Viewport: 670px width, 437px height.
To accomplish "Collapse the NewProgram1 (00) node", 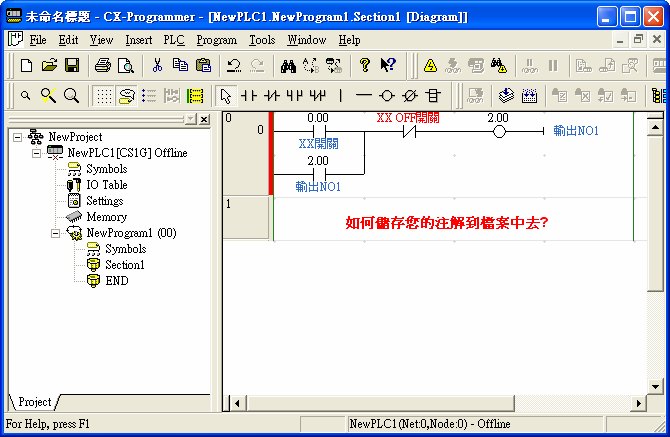I will click(55, 233).
